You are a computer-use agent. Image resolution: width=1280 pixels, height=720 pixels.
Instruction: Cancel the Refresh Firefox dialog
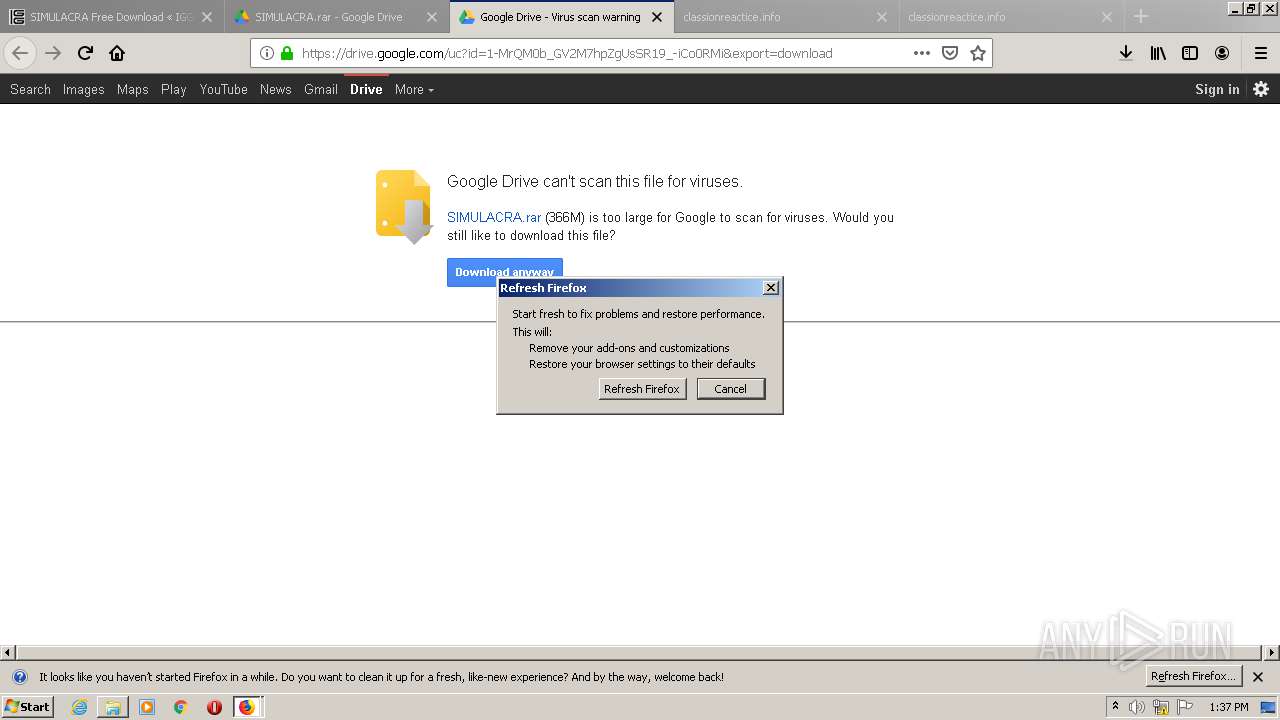pyautogui.click(x=730, y=389)
